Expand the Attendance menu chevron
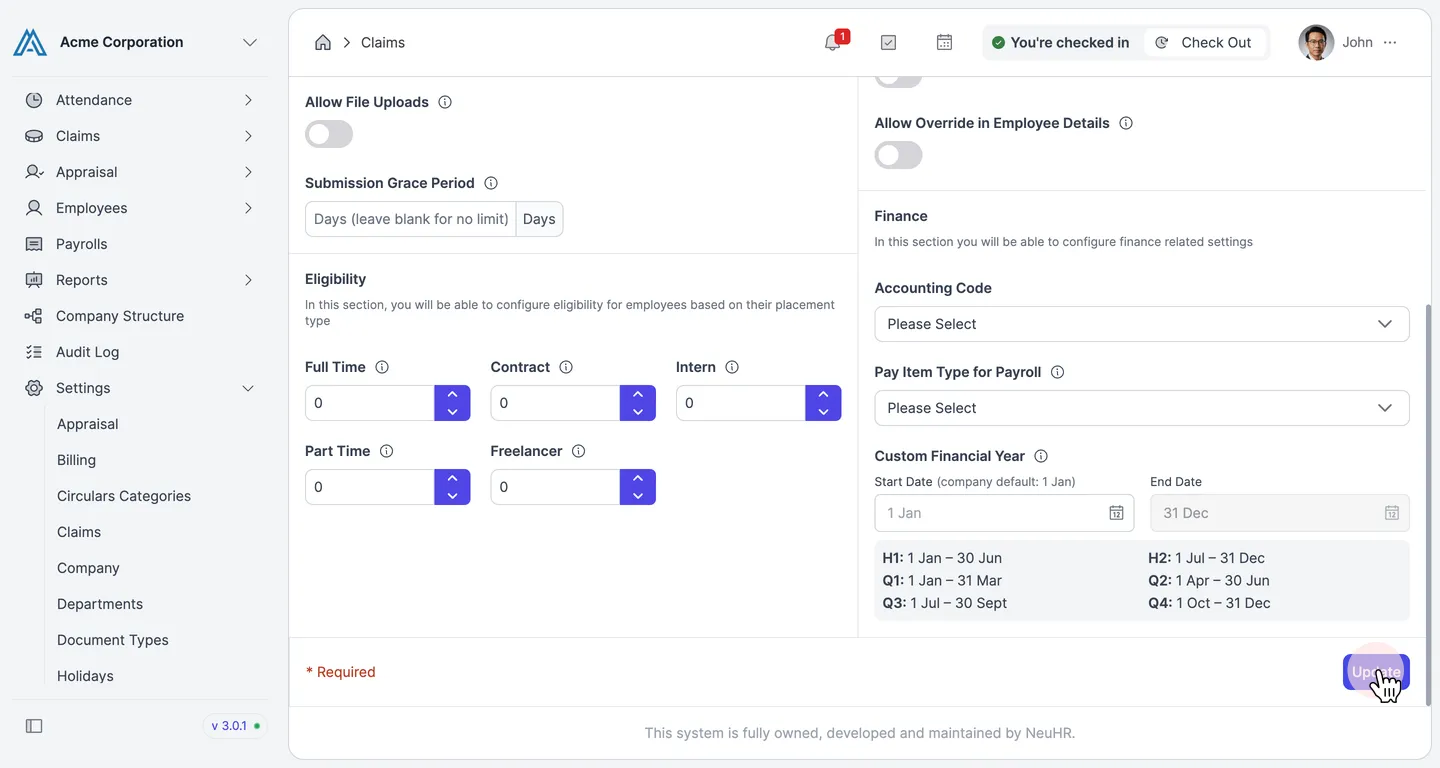The height and width of the screenshot is (768, 1440). point(248,100)
